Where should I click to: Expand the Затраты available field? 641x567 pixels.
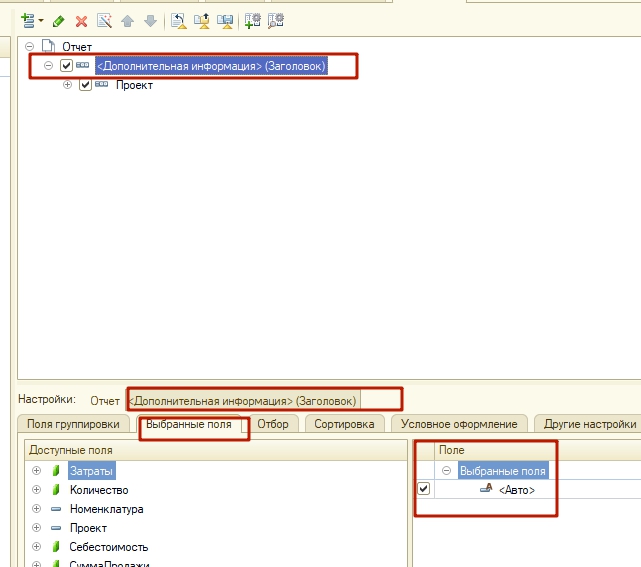[37, 471]
